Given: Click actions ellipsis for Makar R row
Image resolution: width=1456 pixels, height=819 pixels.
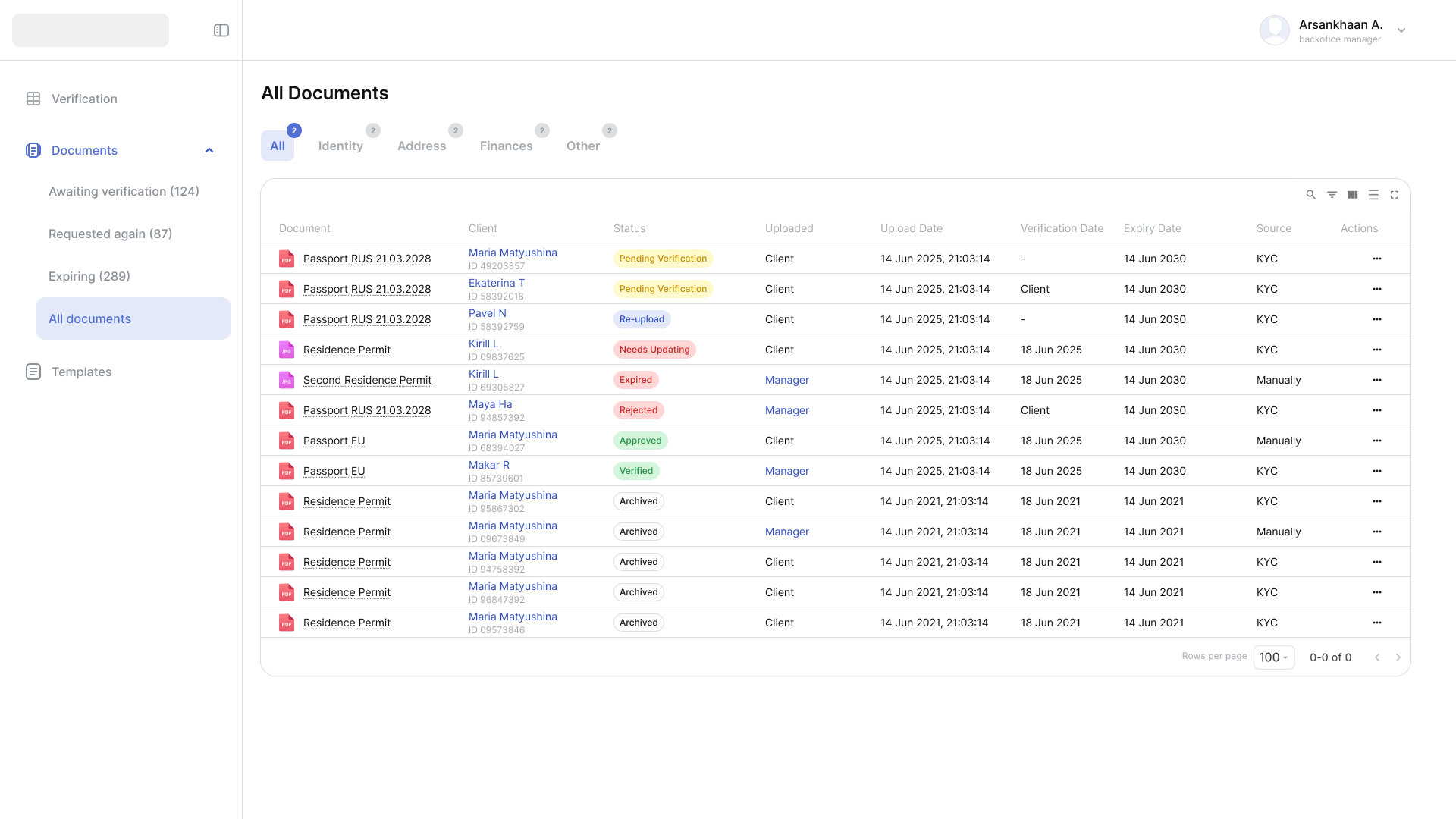Looking at the screenshot, I should [x=1376, y=471].
